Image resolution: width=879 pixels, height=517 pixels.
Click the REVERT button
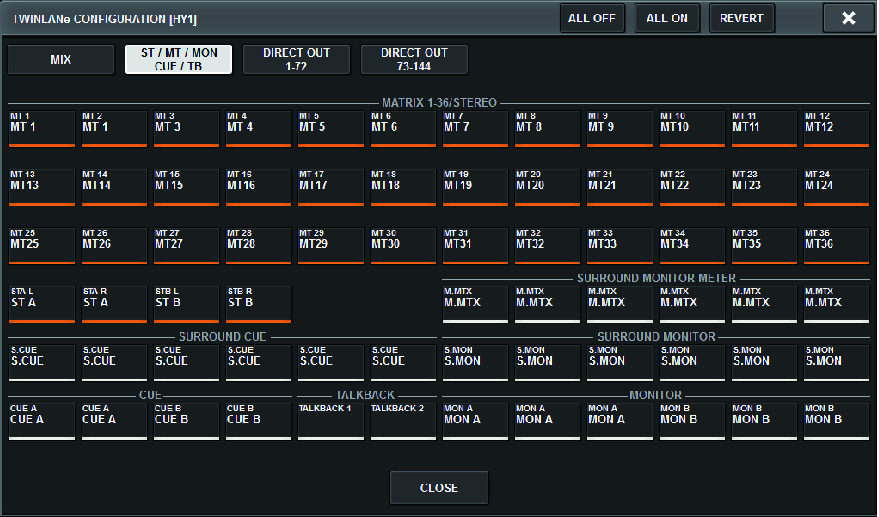click(x=741, y=18)
